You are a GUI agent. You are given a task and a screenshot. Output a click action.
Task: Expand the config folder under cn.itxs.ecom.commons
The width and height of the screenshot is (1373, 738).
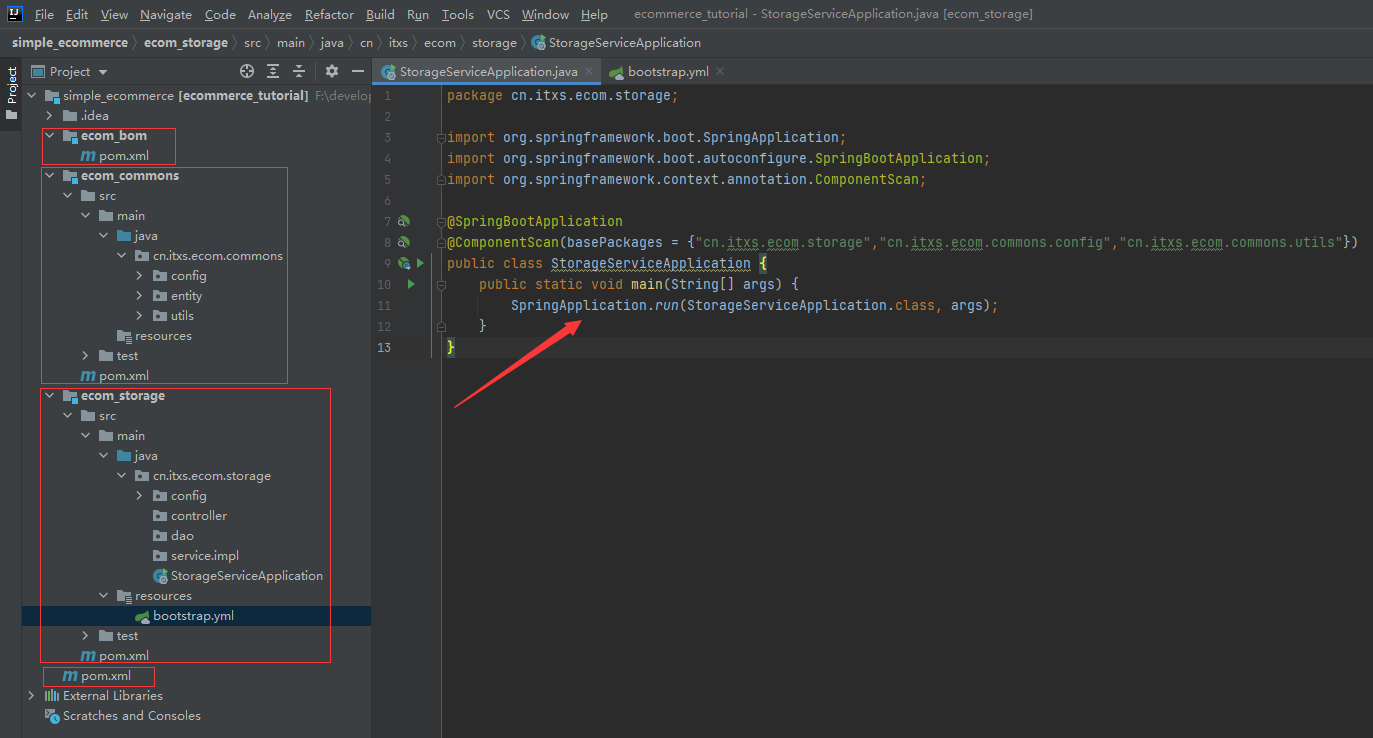139,276
